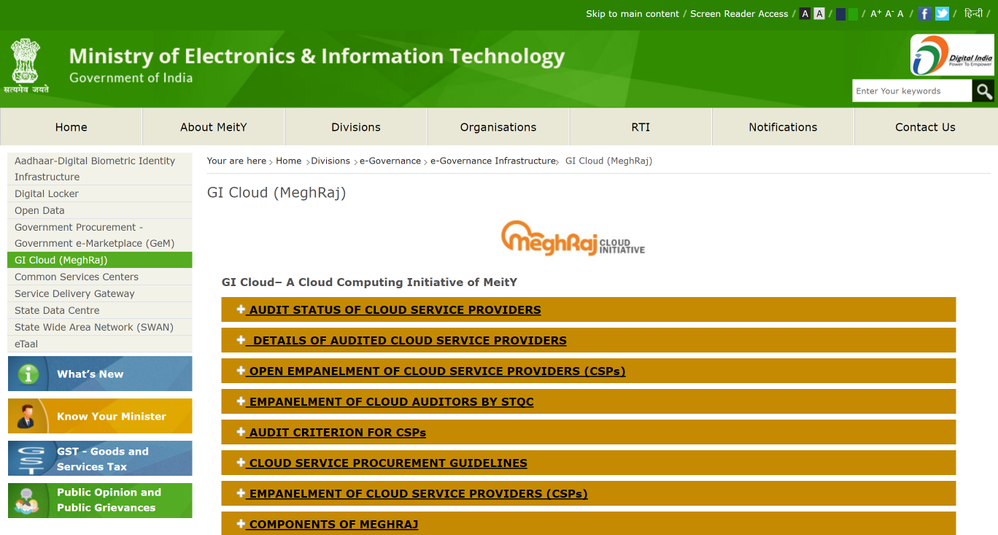Click the MeghRaj Cloud Initiative logo
The height and width of the screenshot is (535, 998).
[573, 238]
